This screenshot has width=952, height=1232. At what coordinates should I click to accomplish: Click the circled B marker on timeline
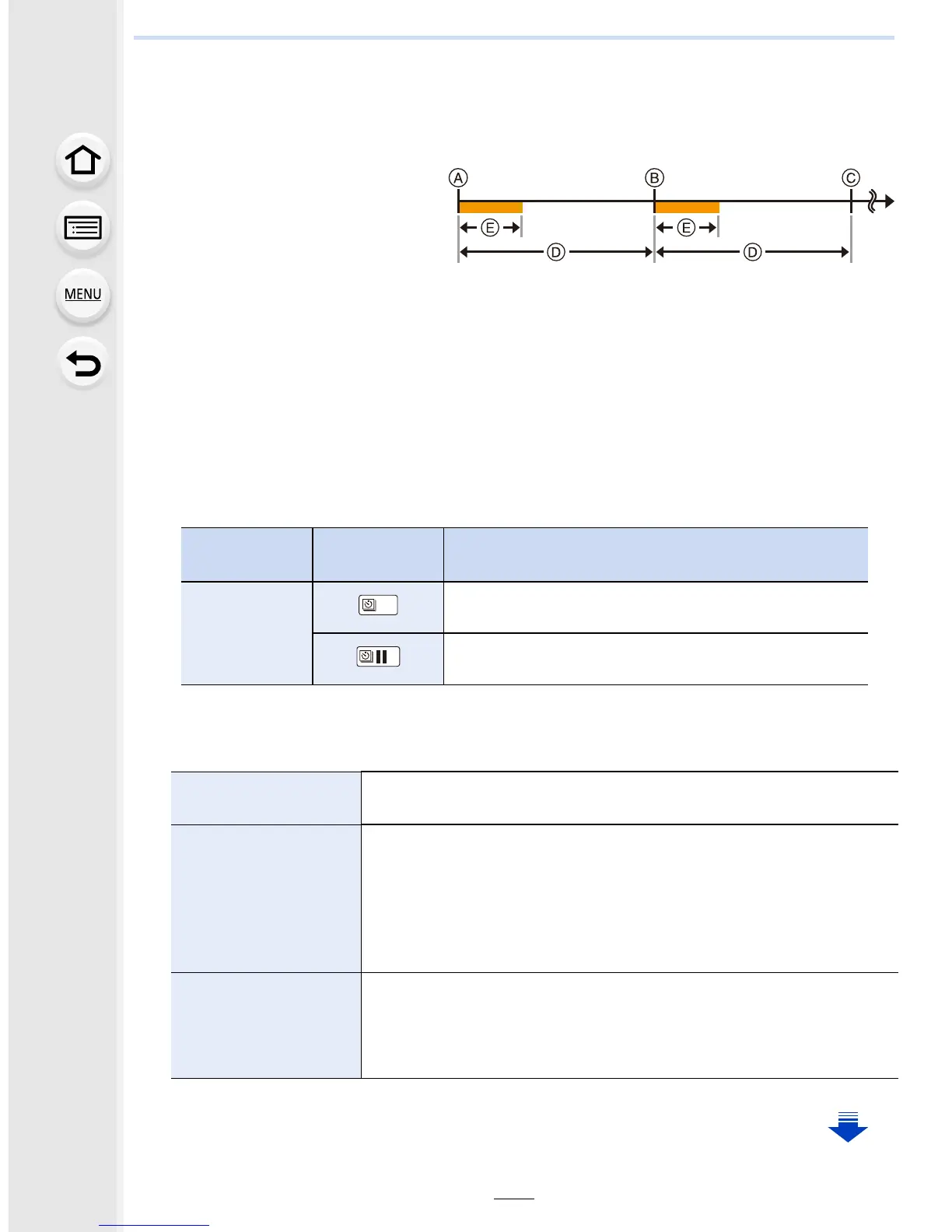point(655,178)
